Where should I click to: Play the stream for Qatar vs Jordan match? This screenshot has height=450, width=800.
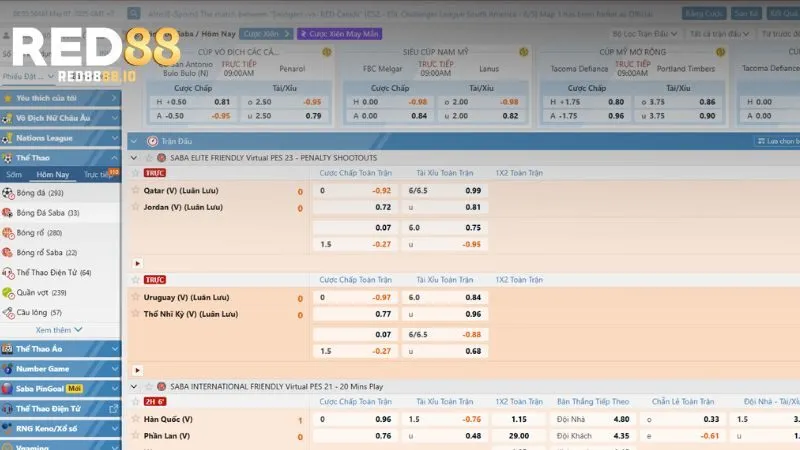137,263
